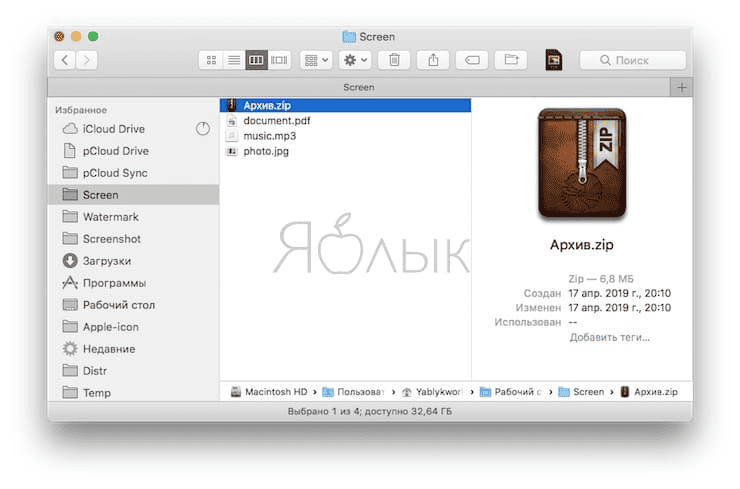Open the item grouping dropdown
Image resolution: width=740 pixels, height=489 pixels.
pyautogui.click(x=316, y=60)
